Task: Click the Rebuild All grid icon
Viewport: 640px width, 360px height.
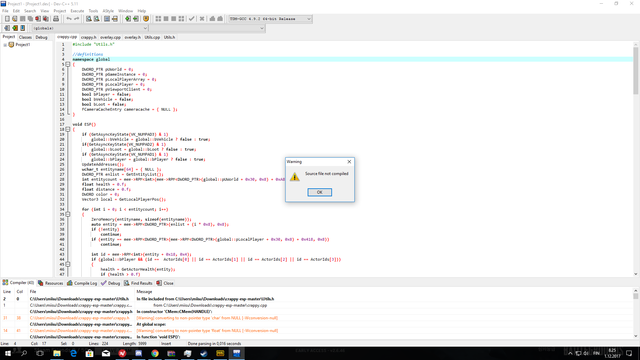Action: coord(181,19)
